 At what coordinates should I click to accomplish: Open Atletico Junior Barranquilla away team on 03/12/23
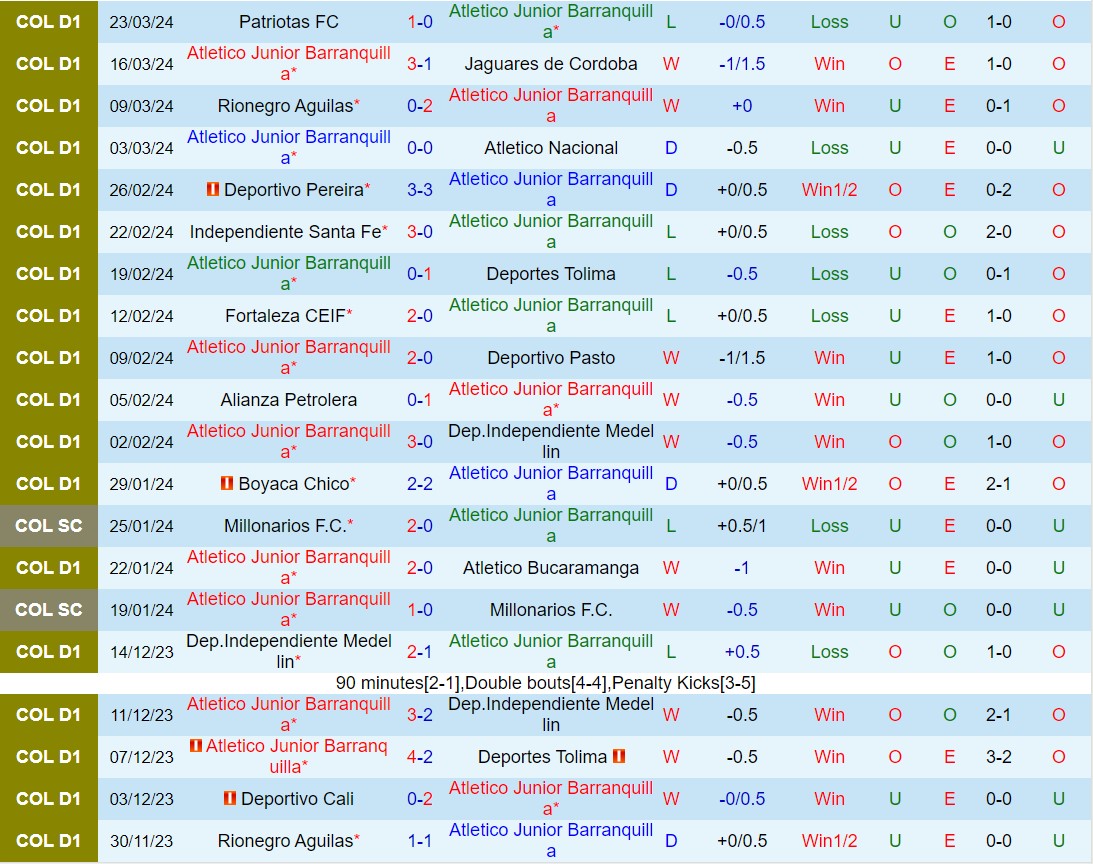tap(551, 798)
